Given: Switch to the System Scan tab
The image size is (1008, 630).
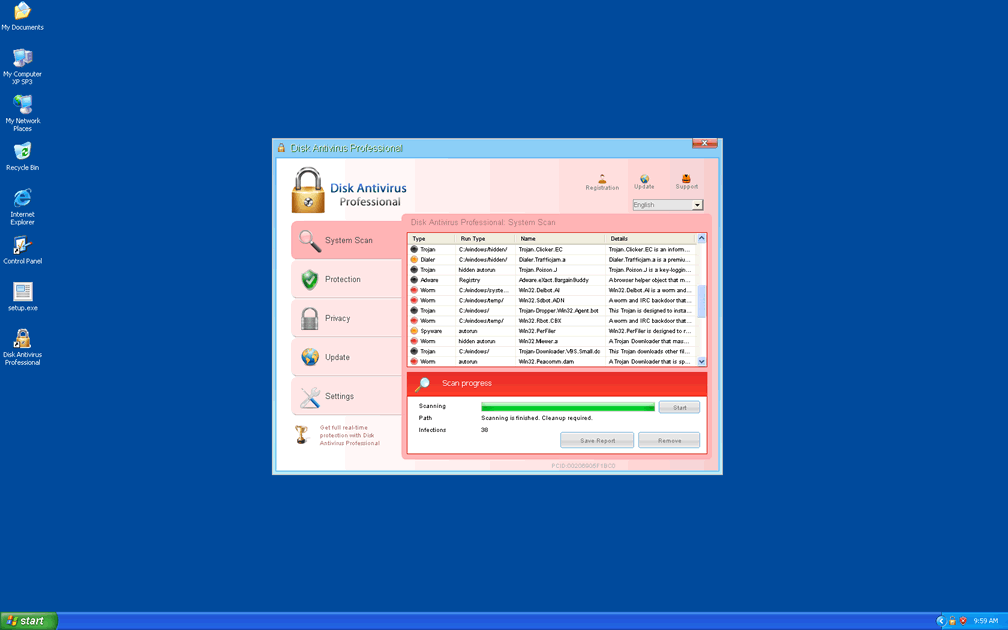Looking at the screenshot, I should (x=347, y=241).
